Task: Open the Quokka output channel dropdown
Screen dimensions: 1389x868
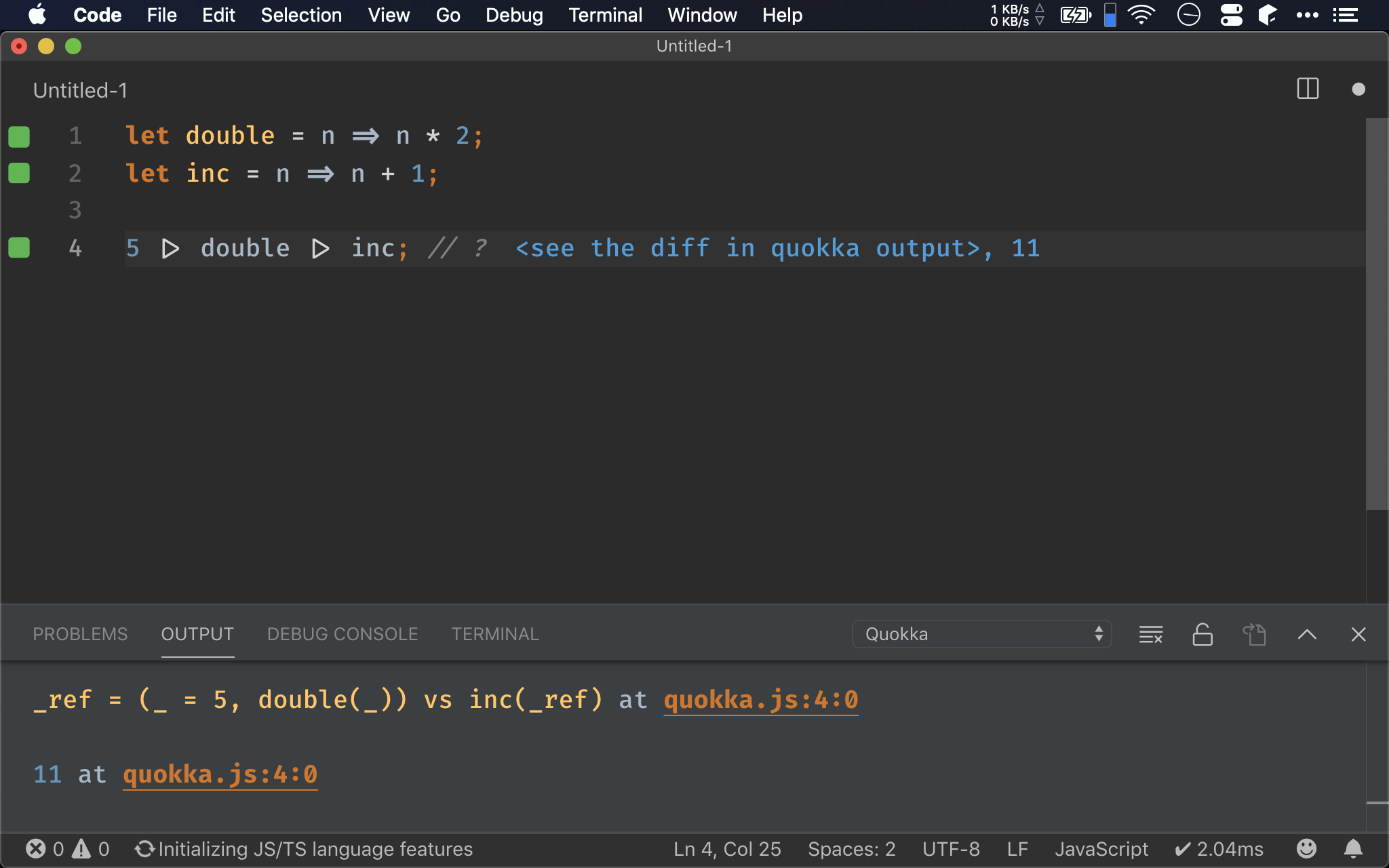Action: click(981, 634)
